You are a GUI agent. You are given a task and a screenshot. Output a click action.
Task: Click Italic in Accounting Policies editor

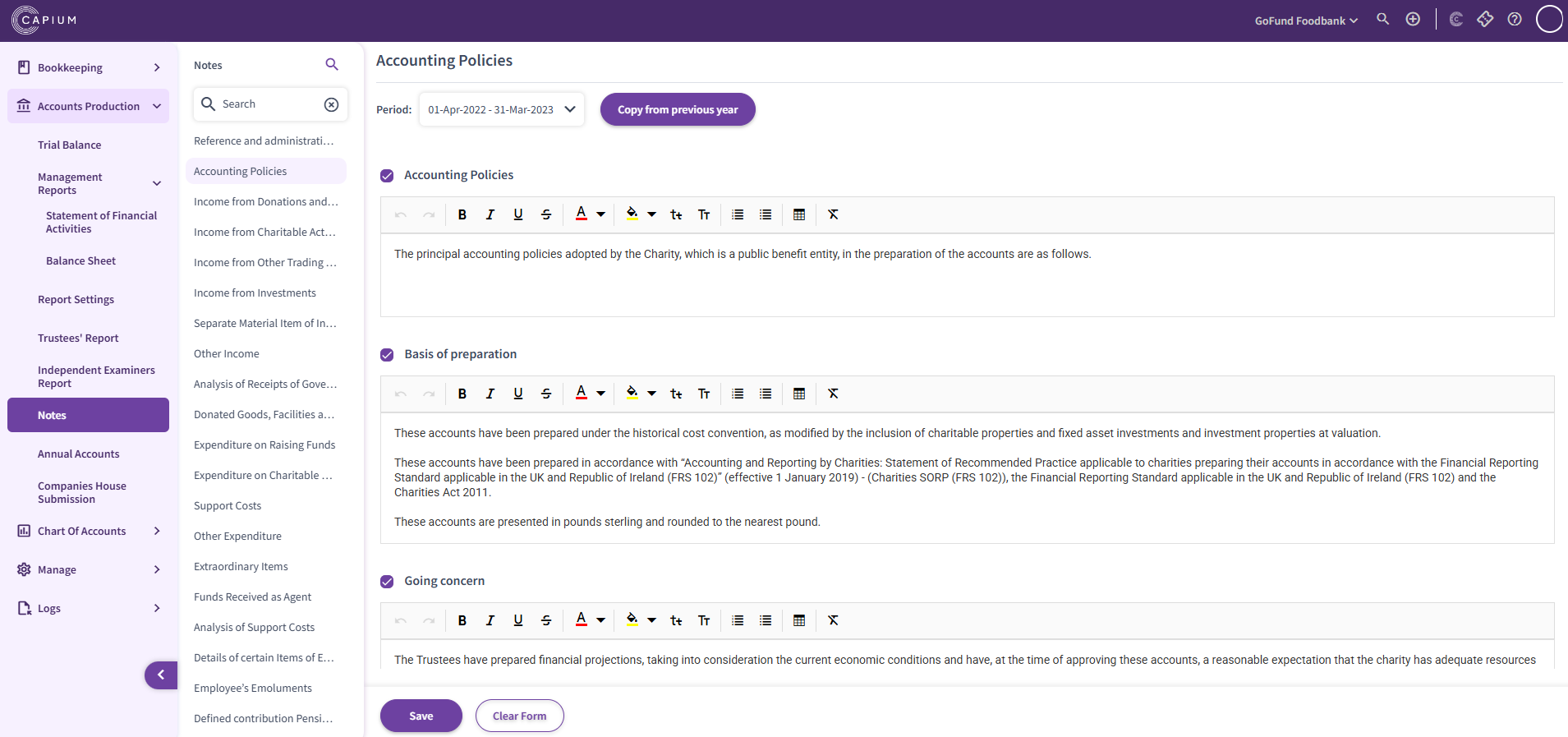pyautogui.click(x=490, y=214)
